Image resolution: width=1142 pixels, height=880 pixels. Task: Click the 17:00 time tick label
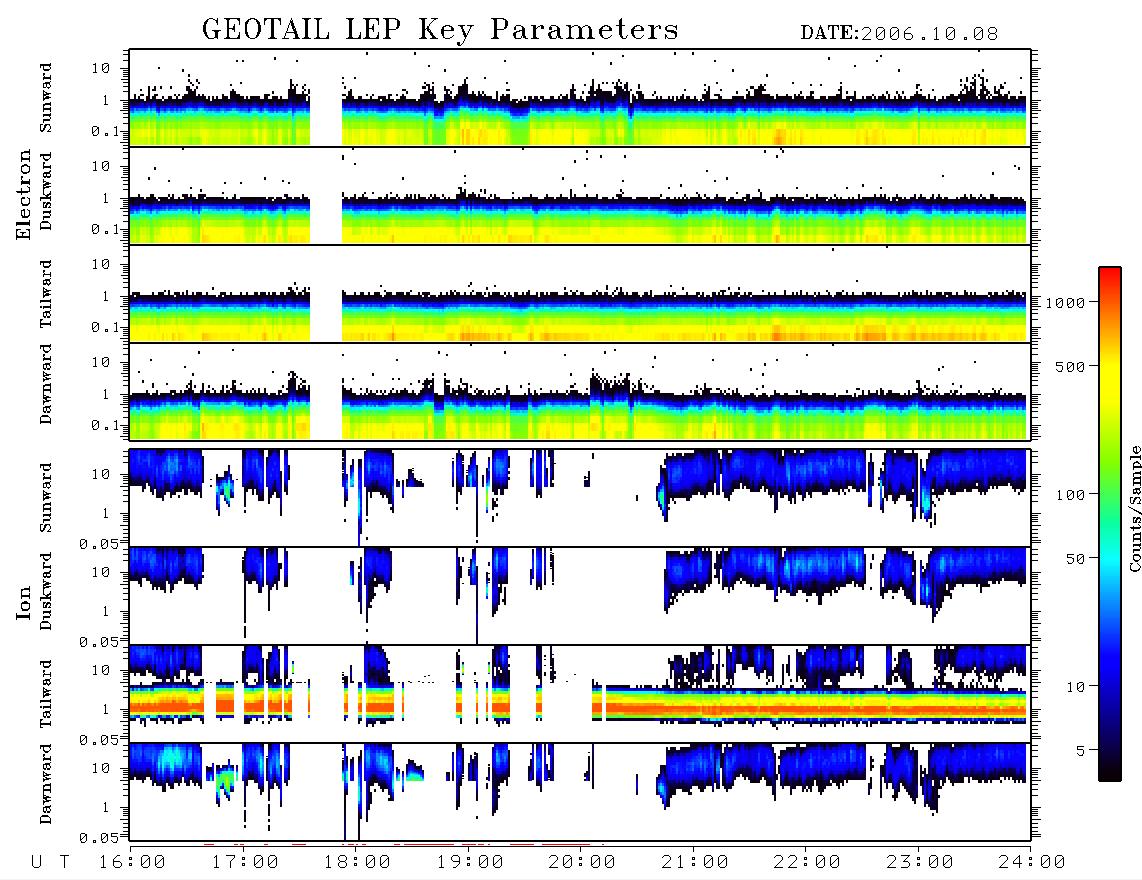(x=245, y=863)
